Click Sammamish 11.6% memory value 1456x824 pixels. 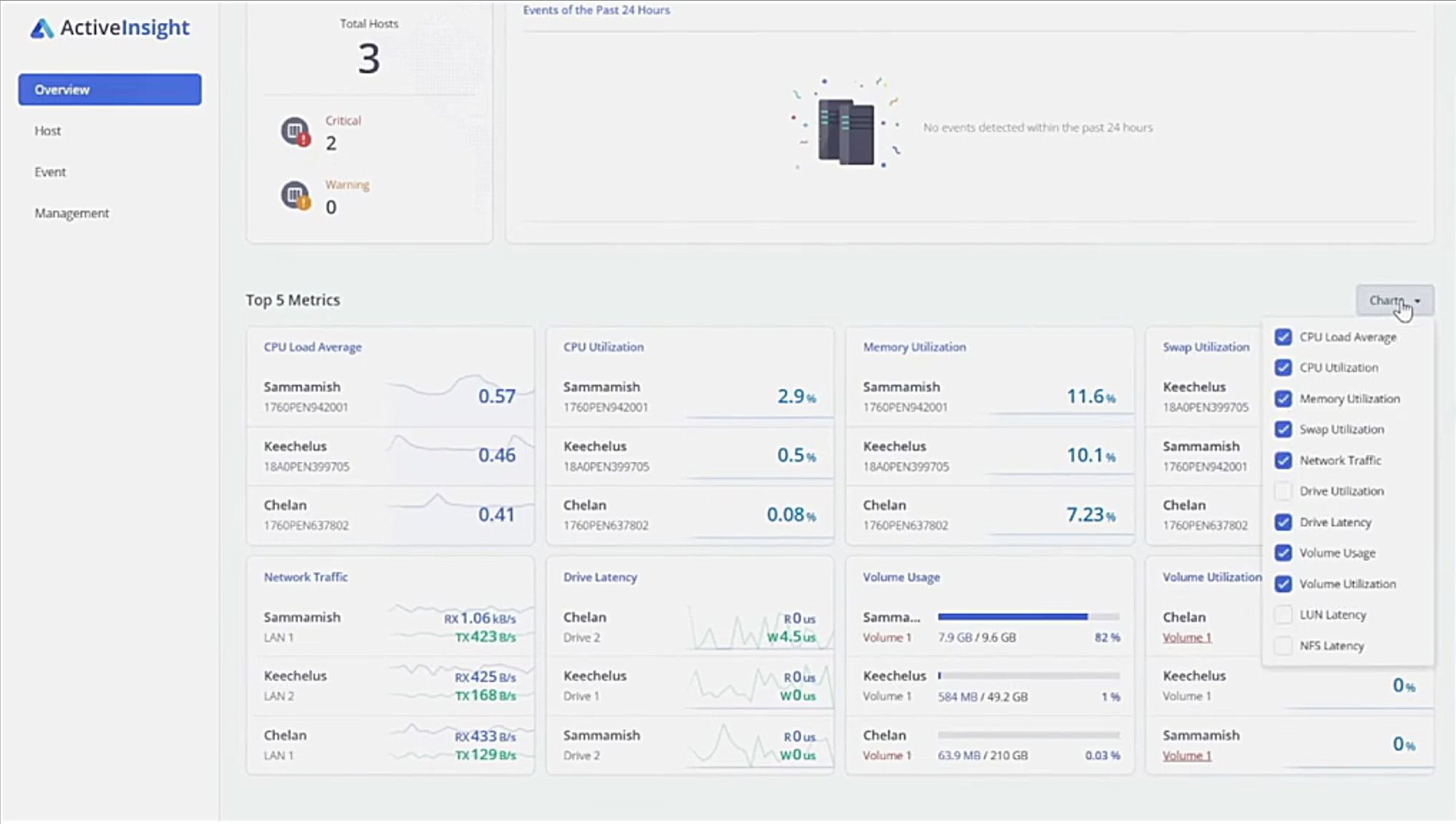click(x=1091, y=397)
